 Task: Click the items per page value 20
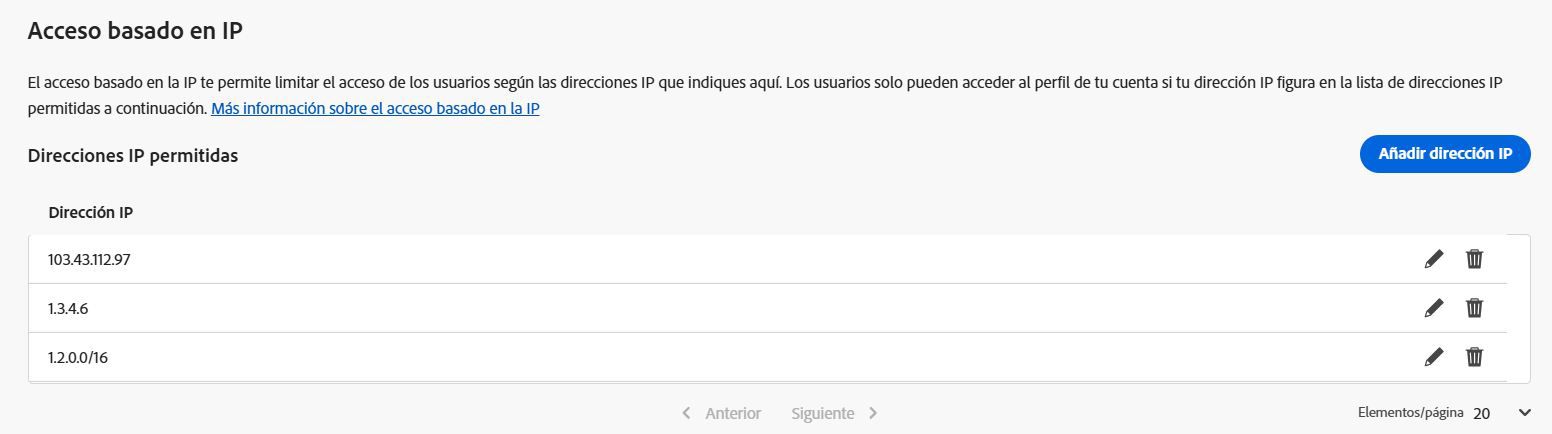[1482, 413]
